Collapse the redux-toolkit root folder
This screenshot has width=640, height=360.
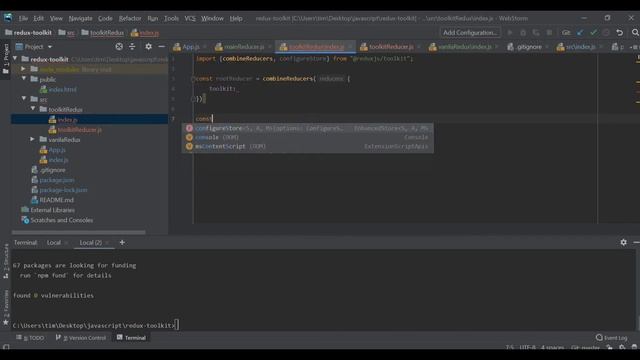16,59
